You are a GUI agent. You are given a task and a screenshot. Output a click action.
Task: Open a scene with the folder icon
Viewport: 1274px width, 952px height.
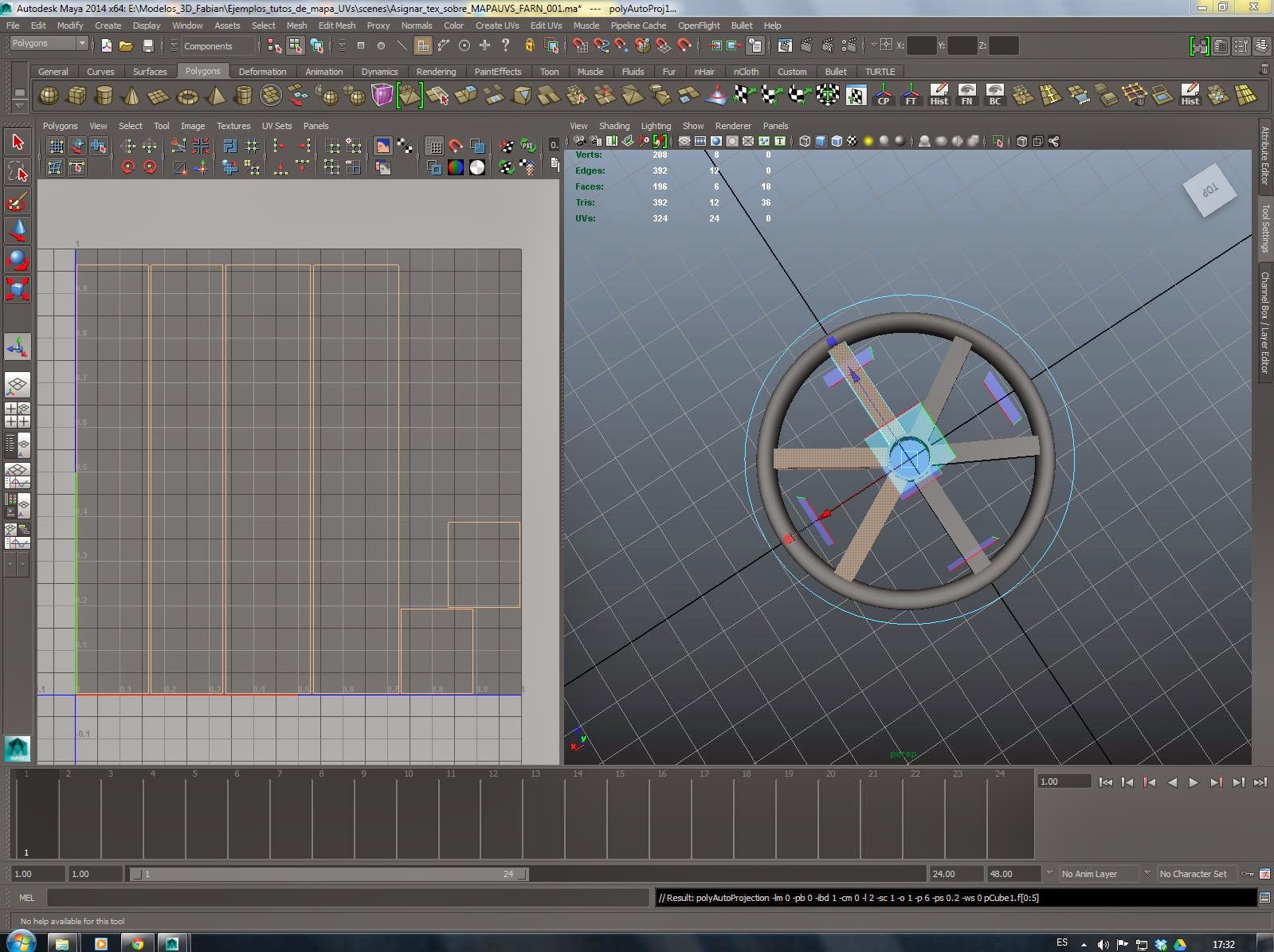[x=126, y=45]
